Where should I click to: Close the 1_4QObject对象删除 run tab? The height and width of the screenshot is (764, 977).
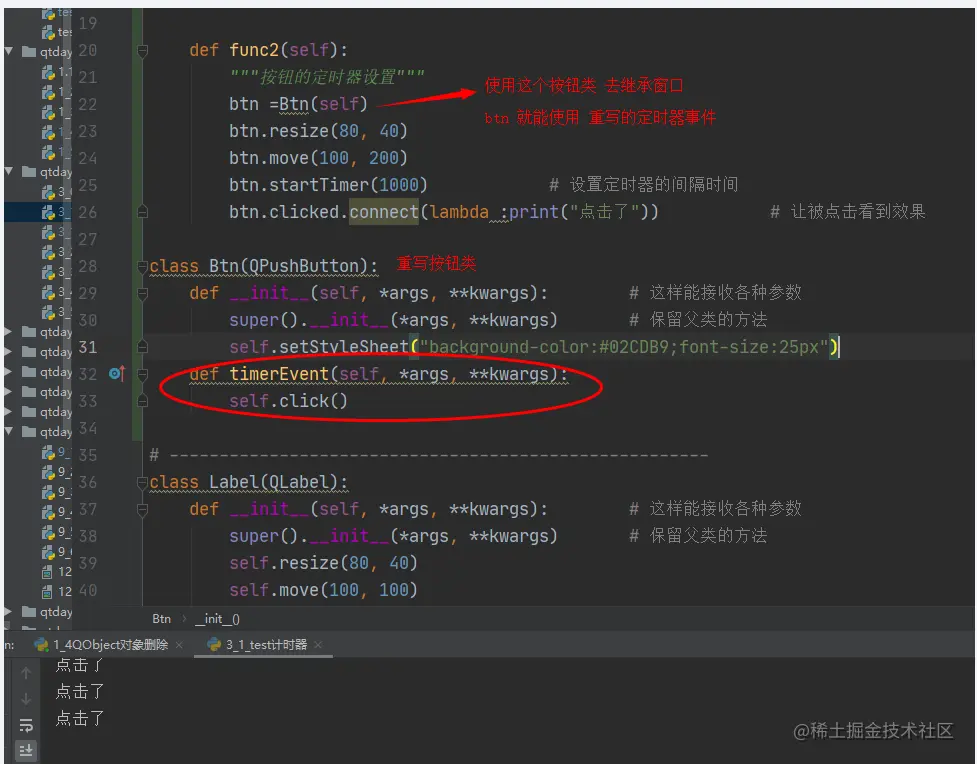pyautogui.click(x=179, y=645)
